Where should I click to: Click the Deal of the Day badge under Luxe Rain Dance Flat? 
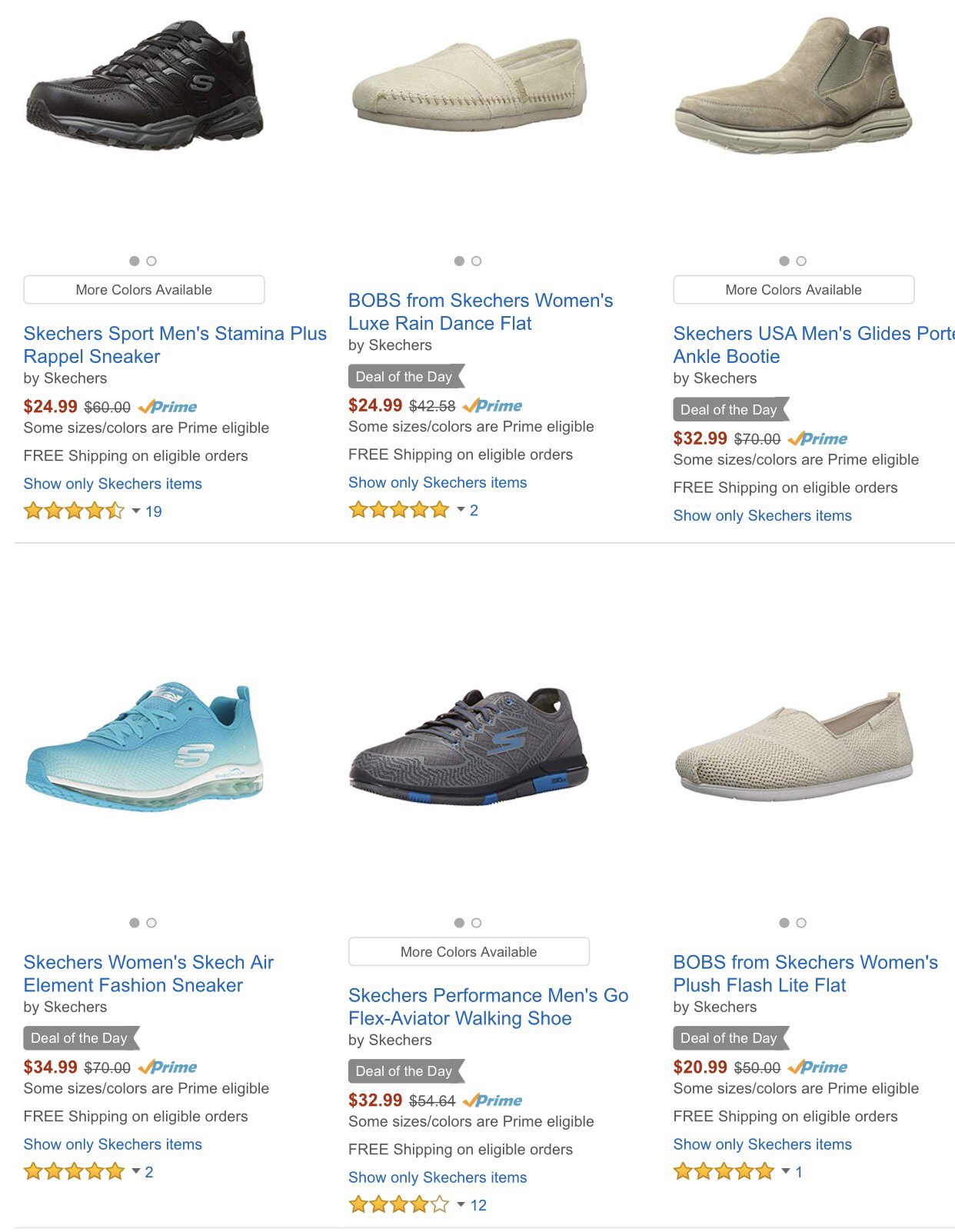click(x=405, y=377)
